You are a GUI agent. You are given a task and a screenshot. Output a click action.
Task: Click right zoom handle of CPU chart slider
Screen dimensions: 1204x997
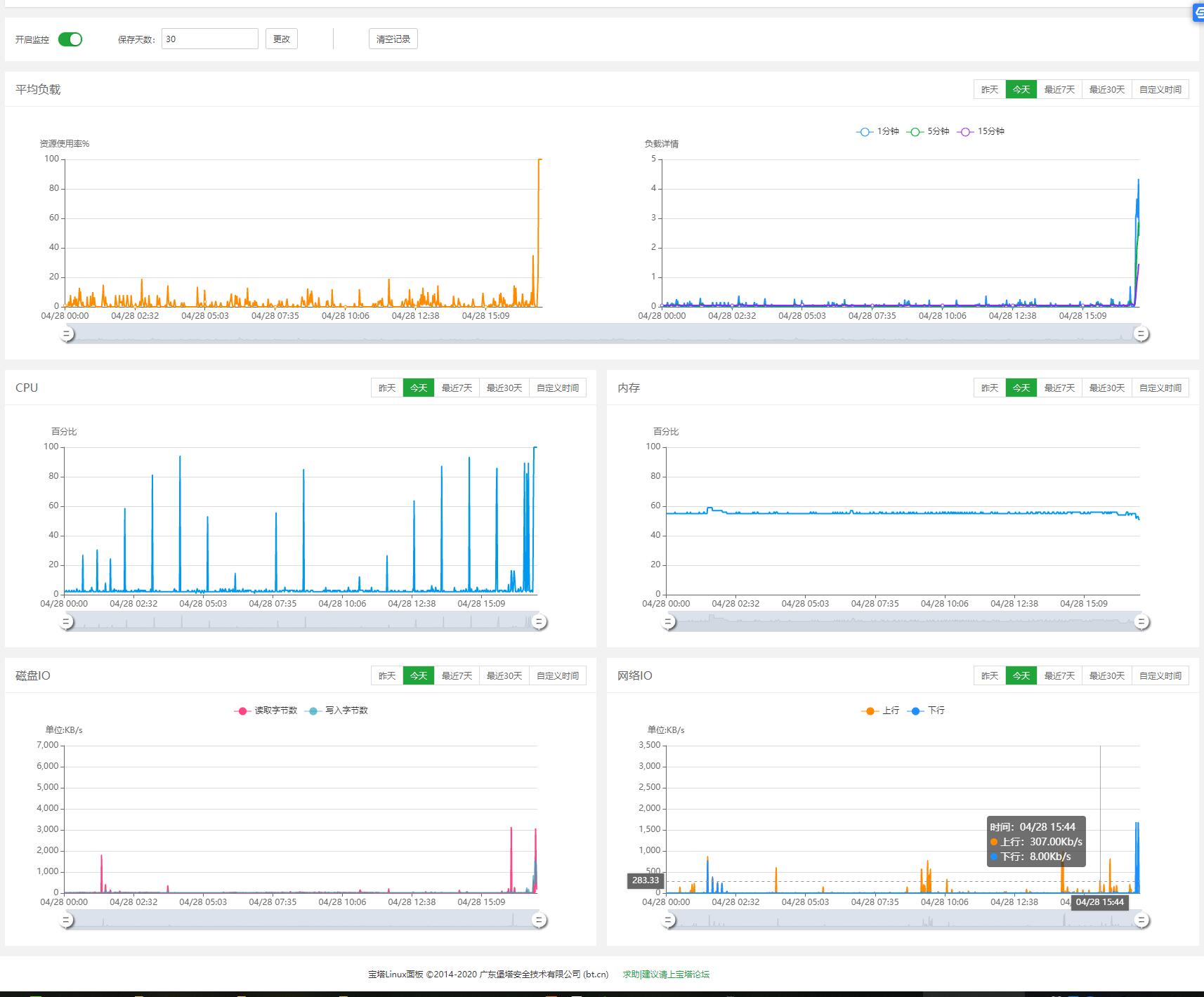point(539,621)
